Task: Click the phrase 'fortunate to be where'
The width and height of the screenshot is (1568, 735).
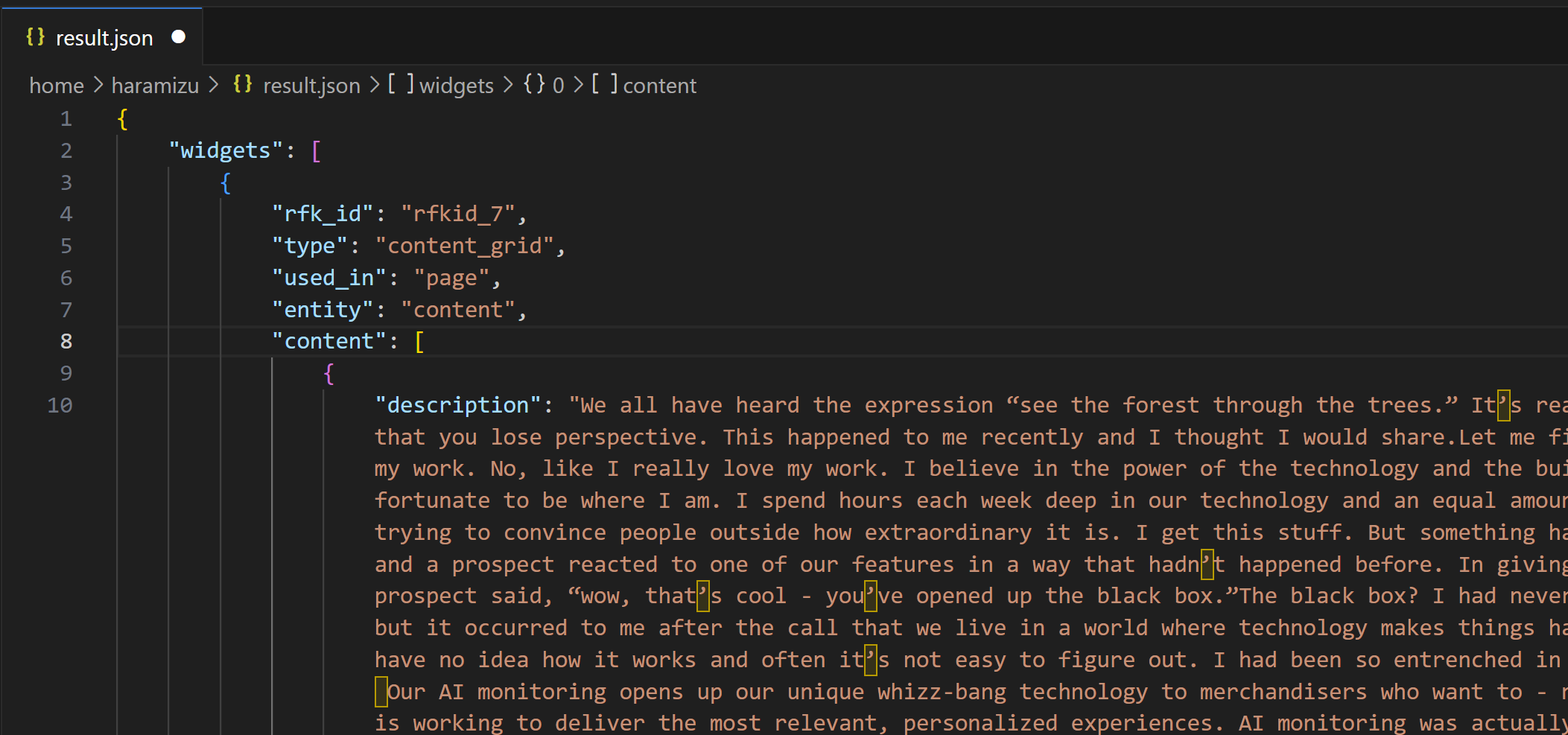Action: (510, 500)
